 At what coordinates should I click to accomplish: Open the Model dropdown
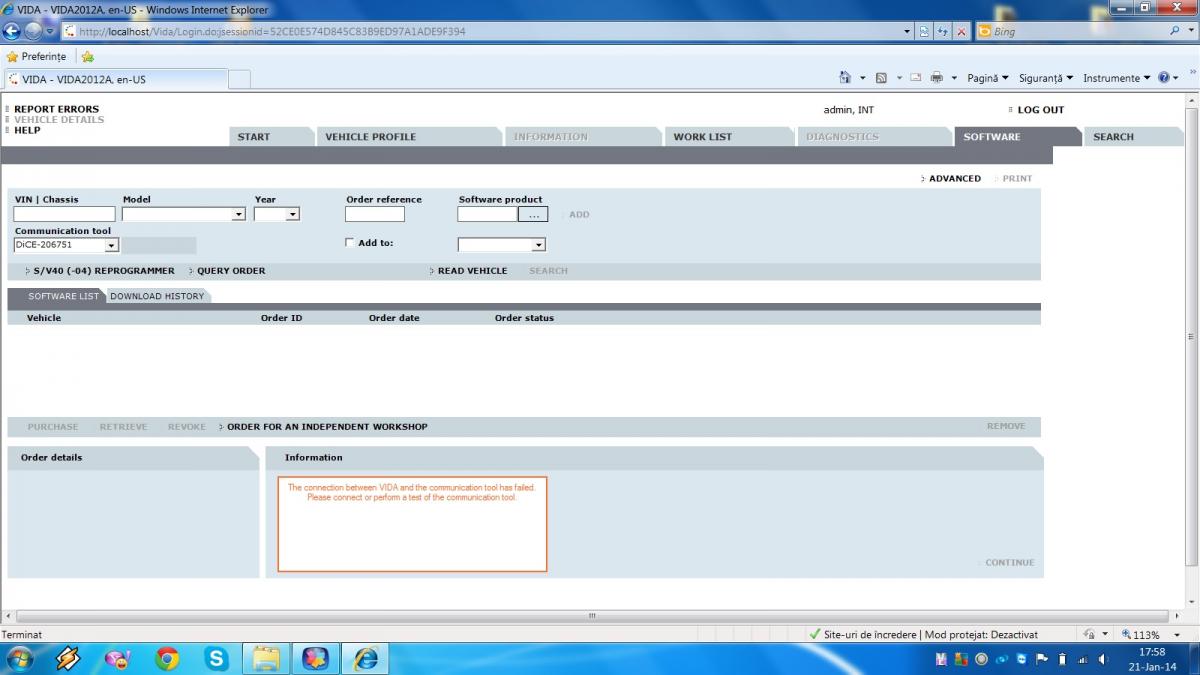tap(238, 214)
